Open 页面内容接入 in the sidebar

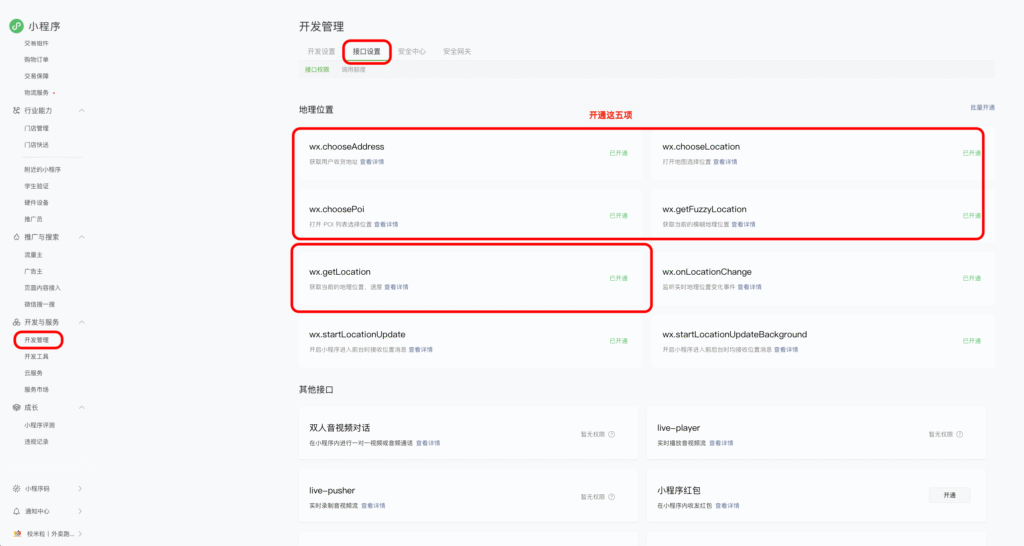point(42,288)
